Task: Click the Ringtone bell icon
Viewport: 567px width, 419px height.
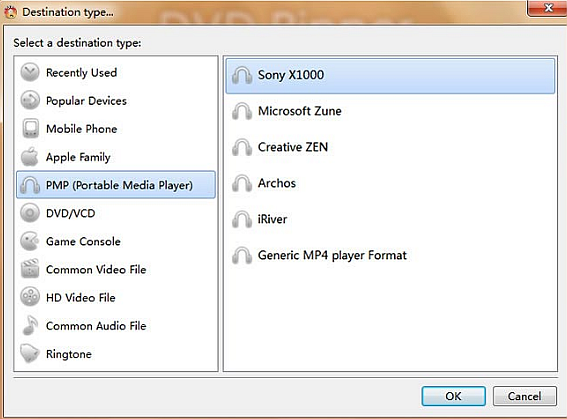Action: pyautogui.click(x=30, y=353)
